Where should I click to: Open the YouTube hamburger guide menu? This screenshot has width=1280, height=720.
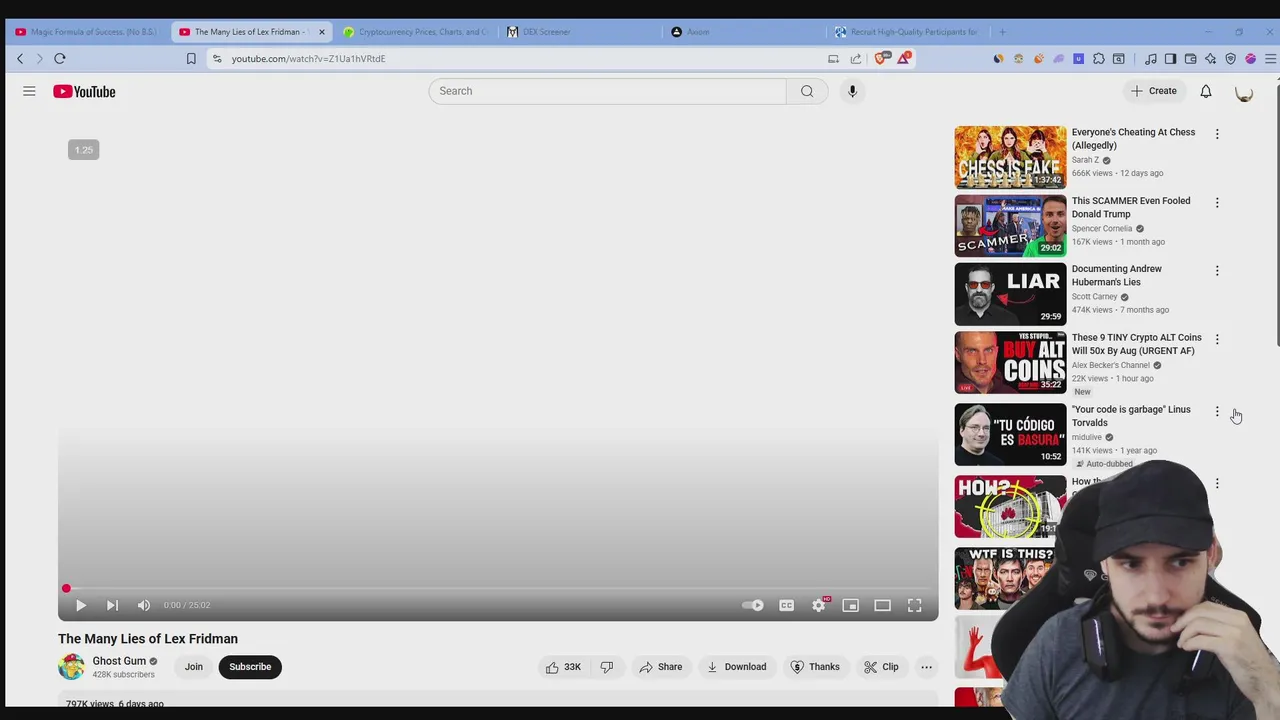[29, 91]
